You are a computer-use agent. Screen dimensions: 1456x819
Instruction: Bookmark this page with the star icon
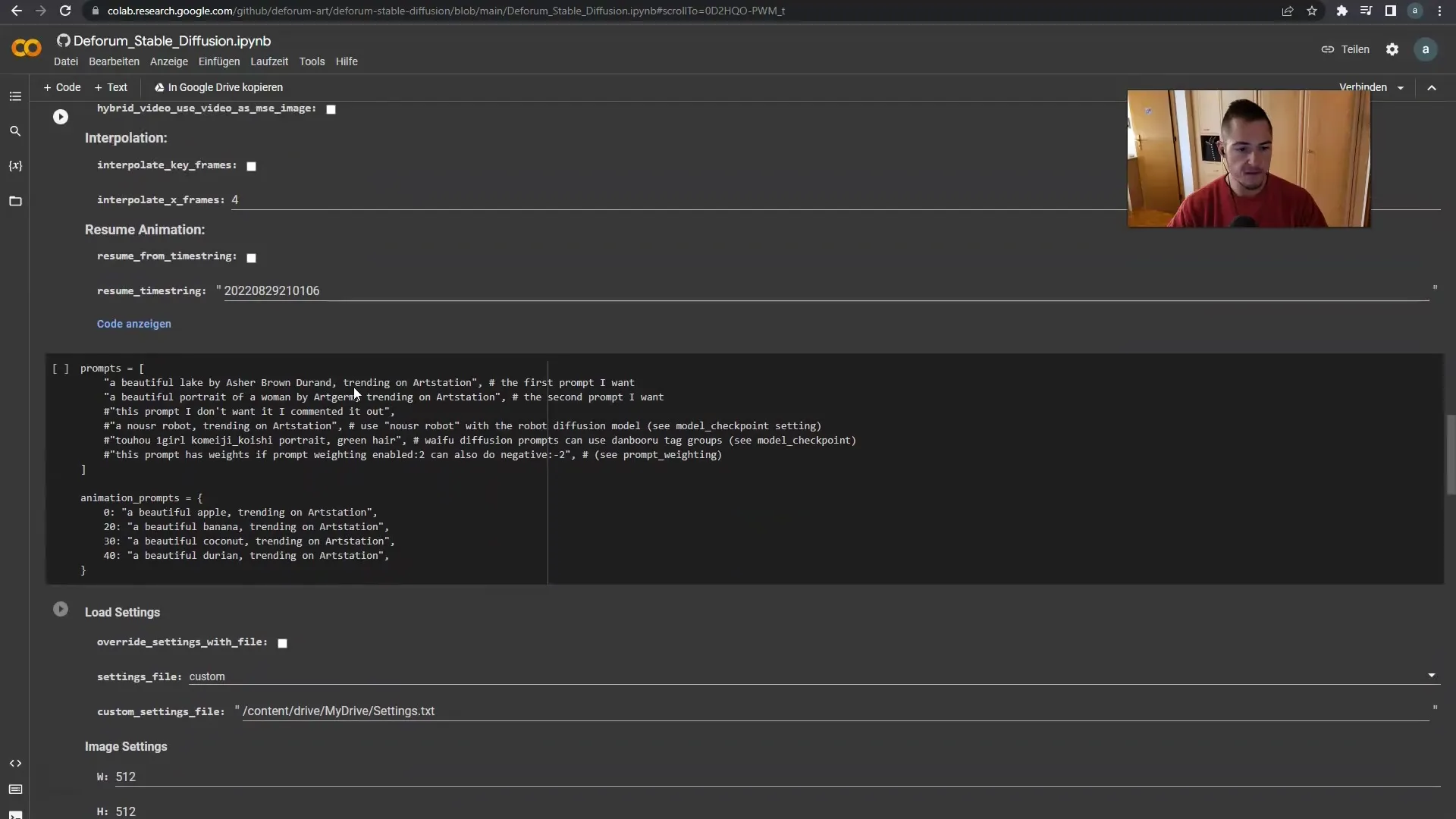pyautogui.click(x=1312, y=11)
